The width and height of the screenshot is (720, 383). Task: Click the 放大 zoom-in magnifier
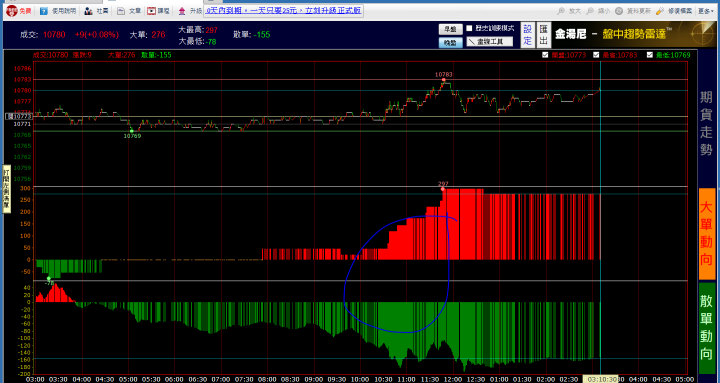(x=561, y=11)
